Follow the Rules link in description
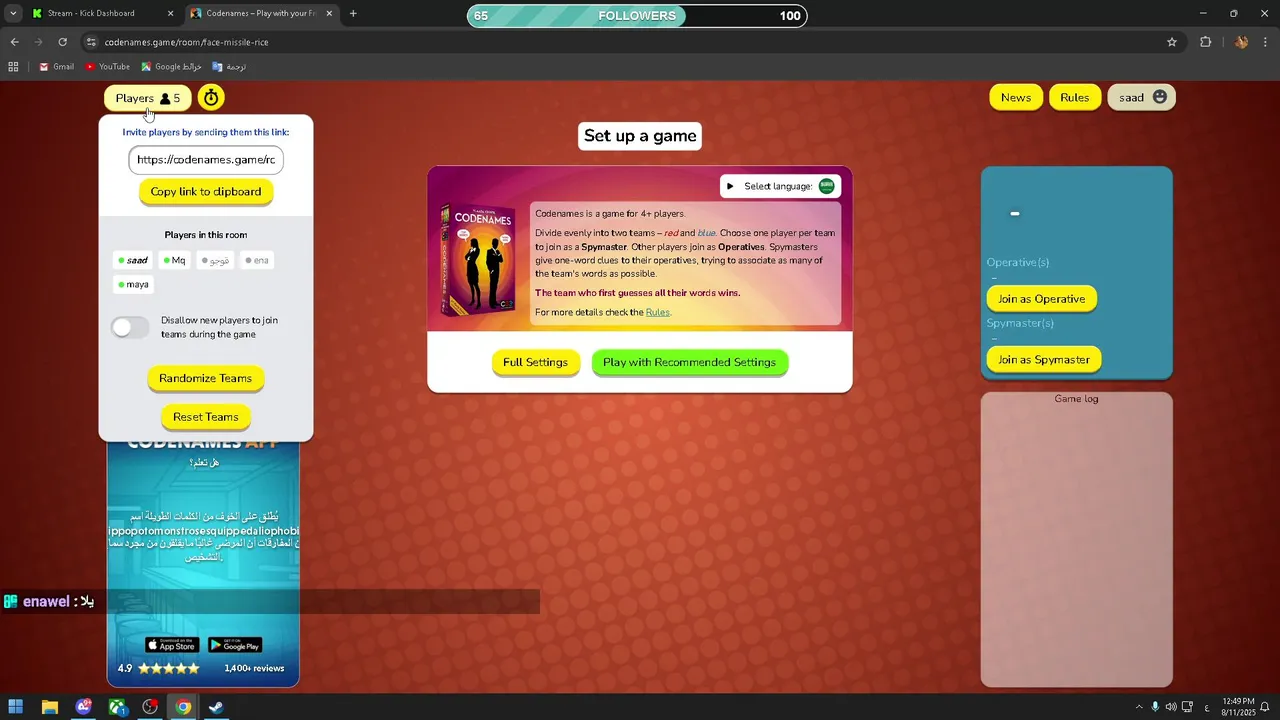Screen dimensions: 1280x720 pos(657,312)
